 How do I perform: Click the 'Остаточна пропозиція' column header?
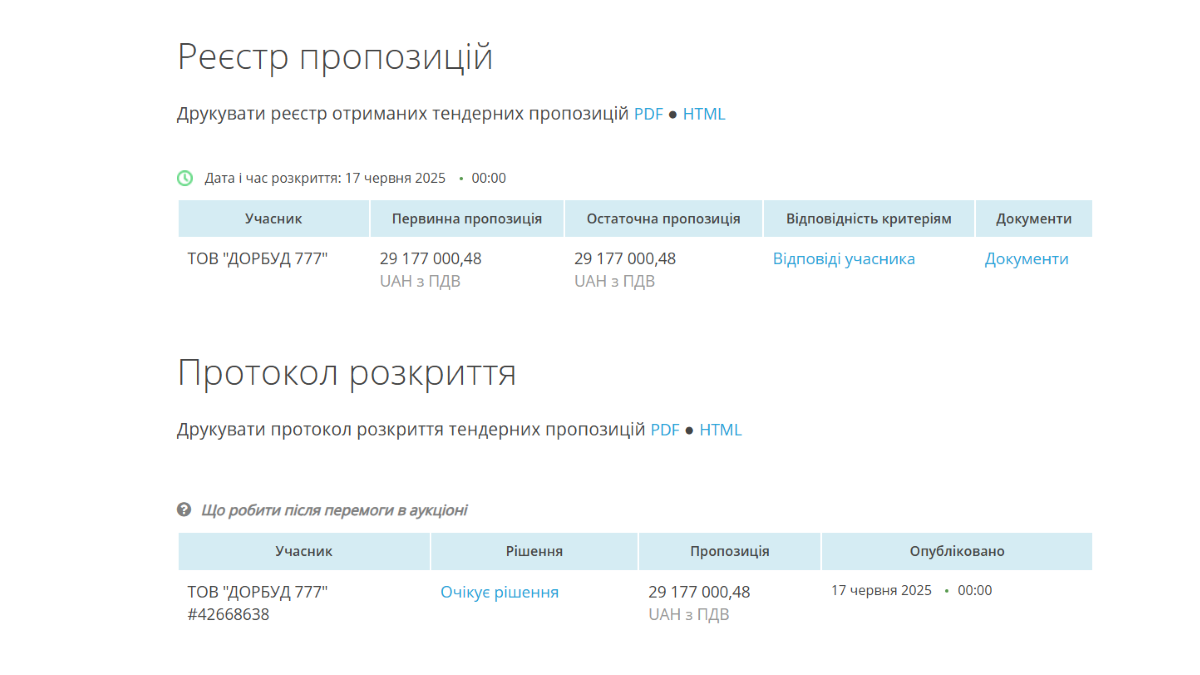[x=663, y=219]
